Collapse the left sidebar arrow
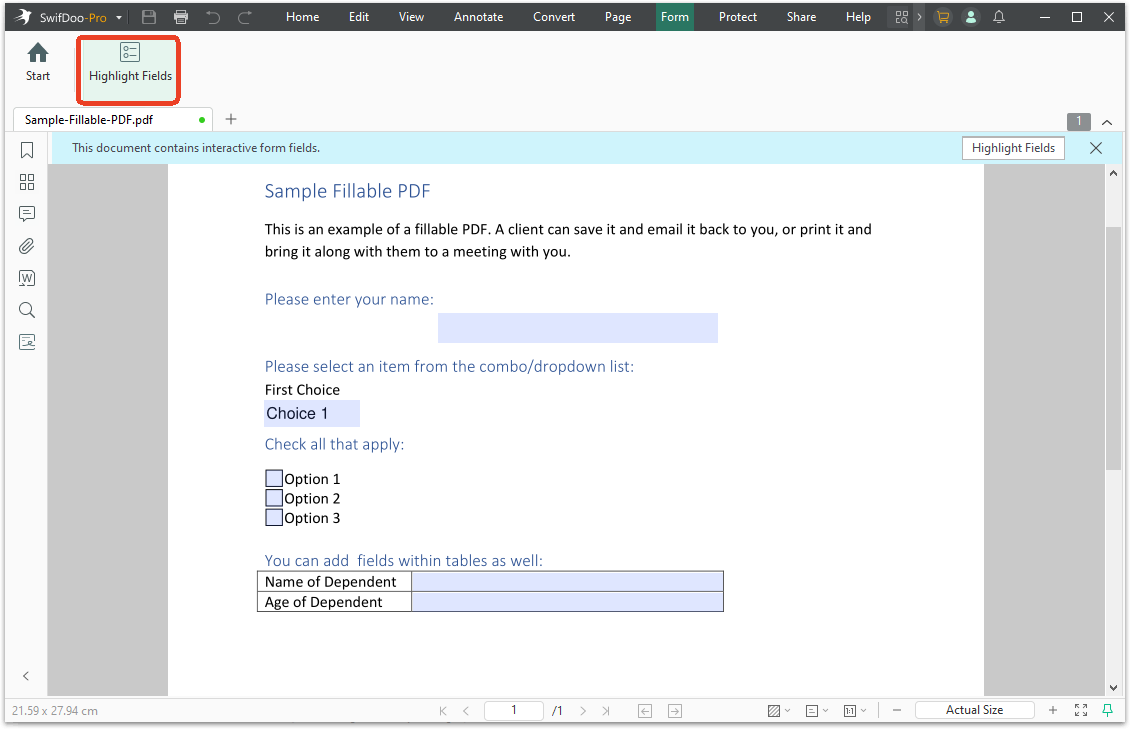 point(26,676)
